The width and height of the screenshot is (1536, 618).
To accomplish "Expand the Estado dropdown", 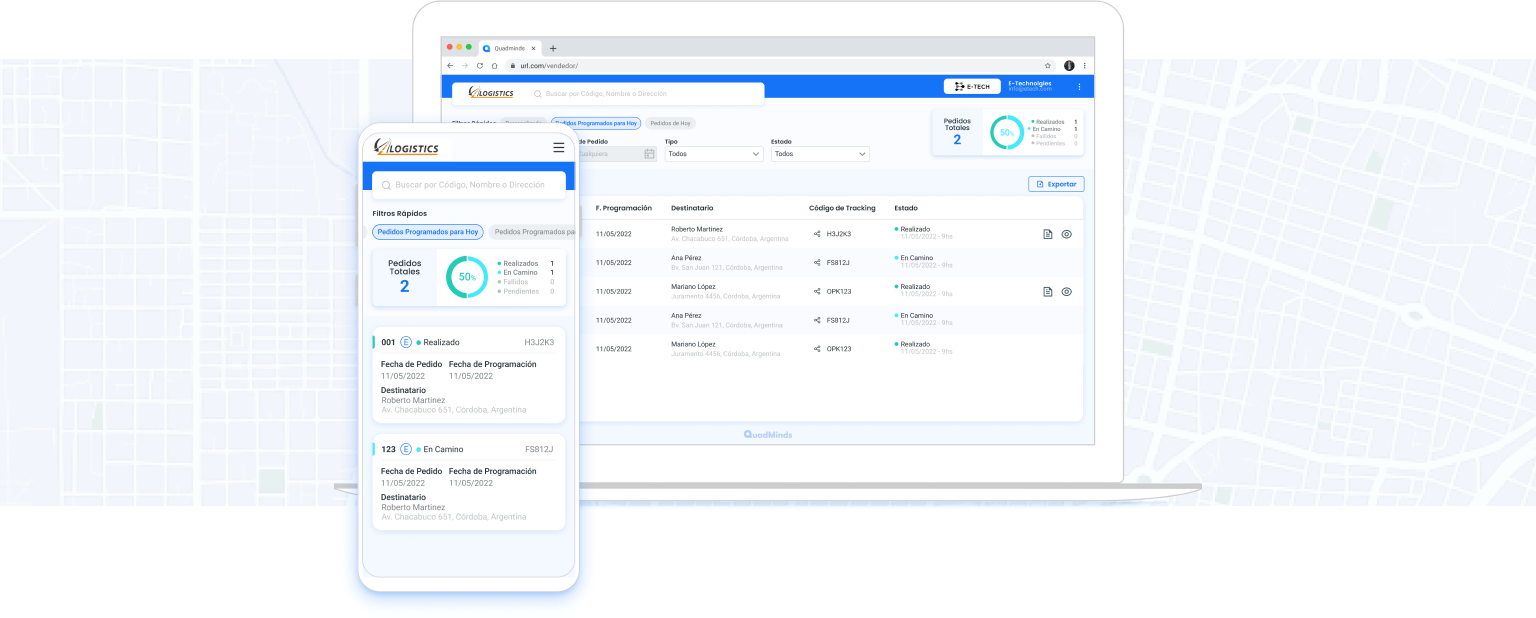I will 820,154.
